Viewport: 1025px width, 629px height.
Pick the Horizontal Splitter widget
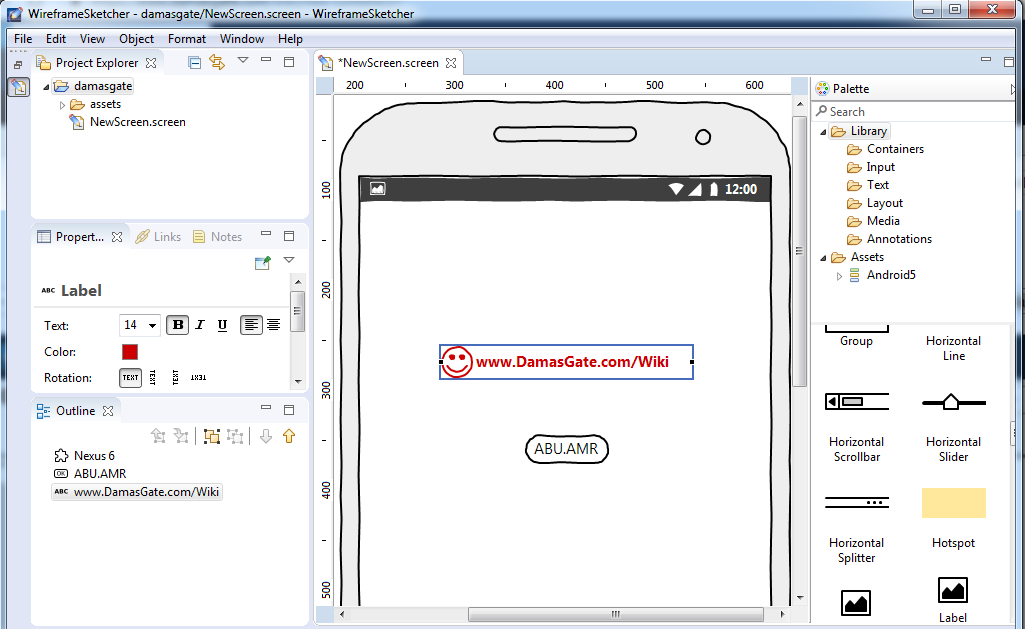tap(856, 528)
